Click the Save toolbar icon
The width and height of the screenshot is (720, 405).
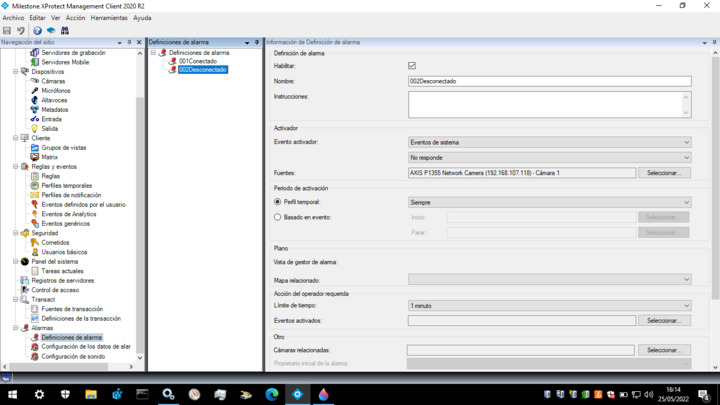click(7, 31)
